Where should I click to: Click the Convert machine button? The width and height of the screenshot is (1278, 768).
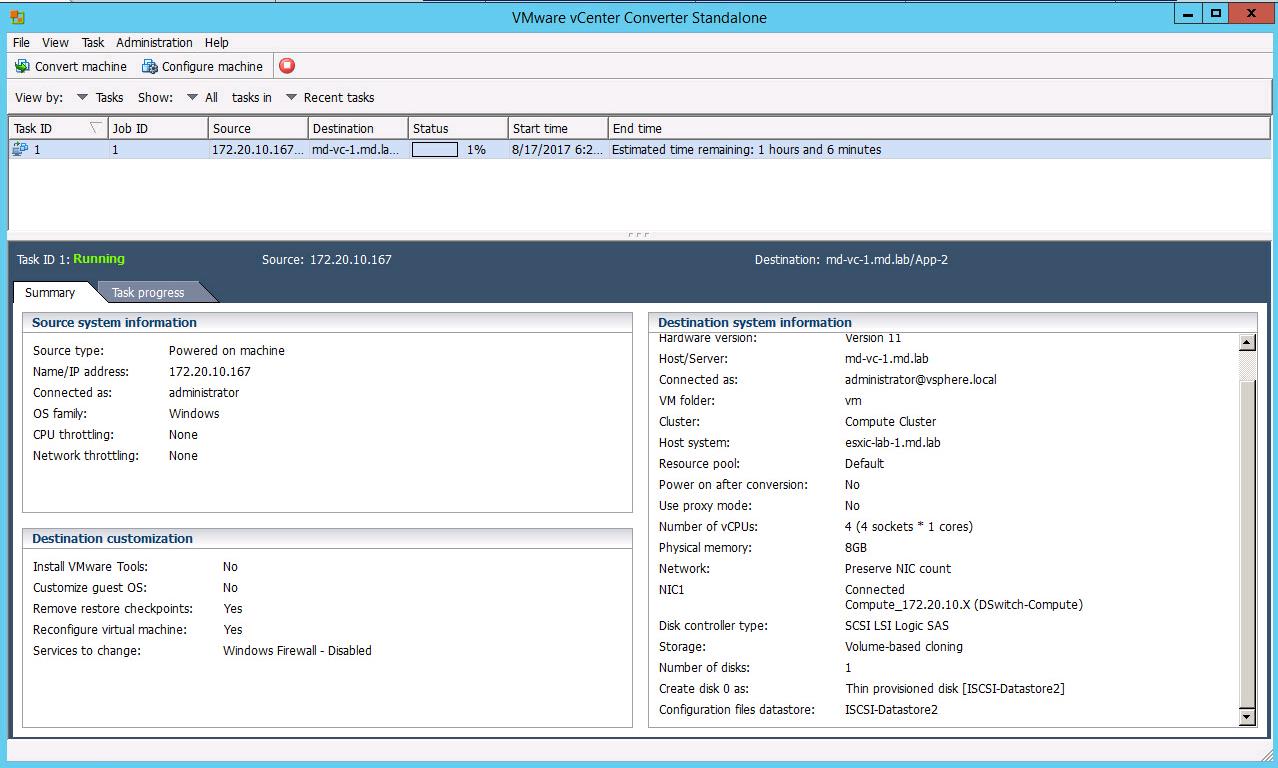pos(71,66)
